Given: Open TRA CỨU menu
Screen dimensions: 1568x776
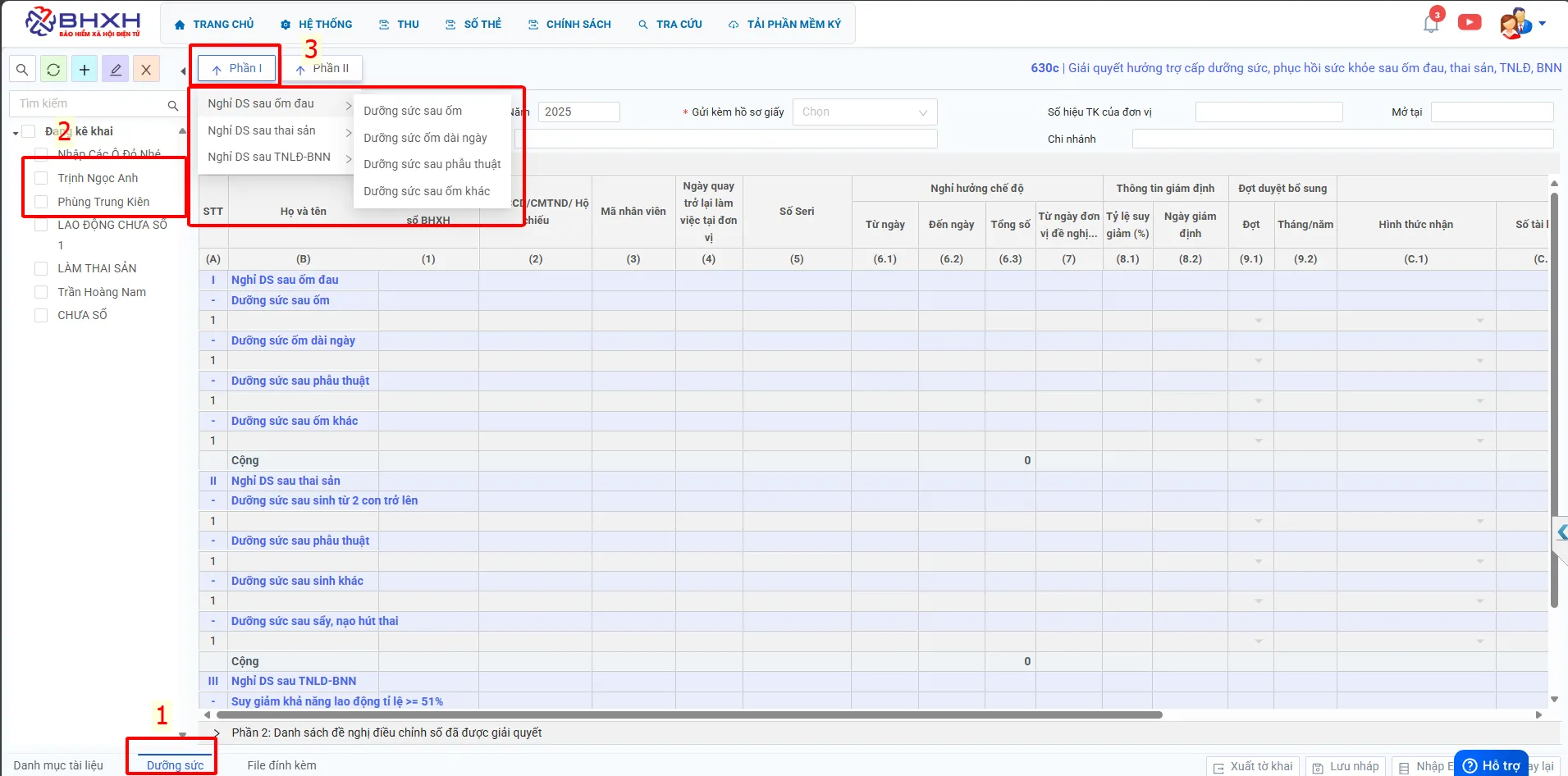Looking at the screenshot, I should pyautogui.click(x=670, y=25).
